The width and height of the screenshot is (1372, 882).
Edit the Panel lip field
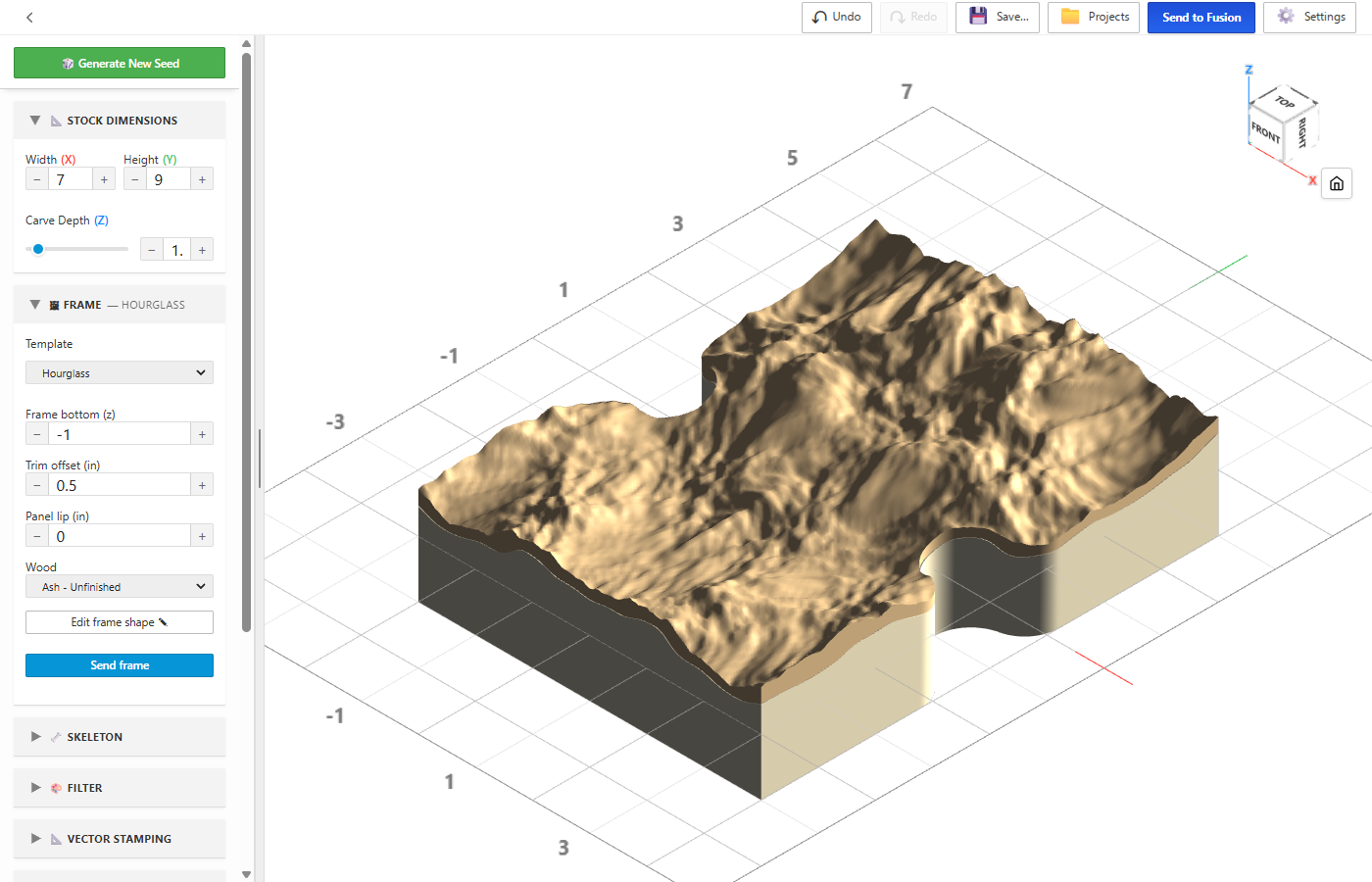pos(120,536)
